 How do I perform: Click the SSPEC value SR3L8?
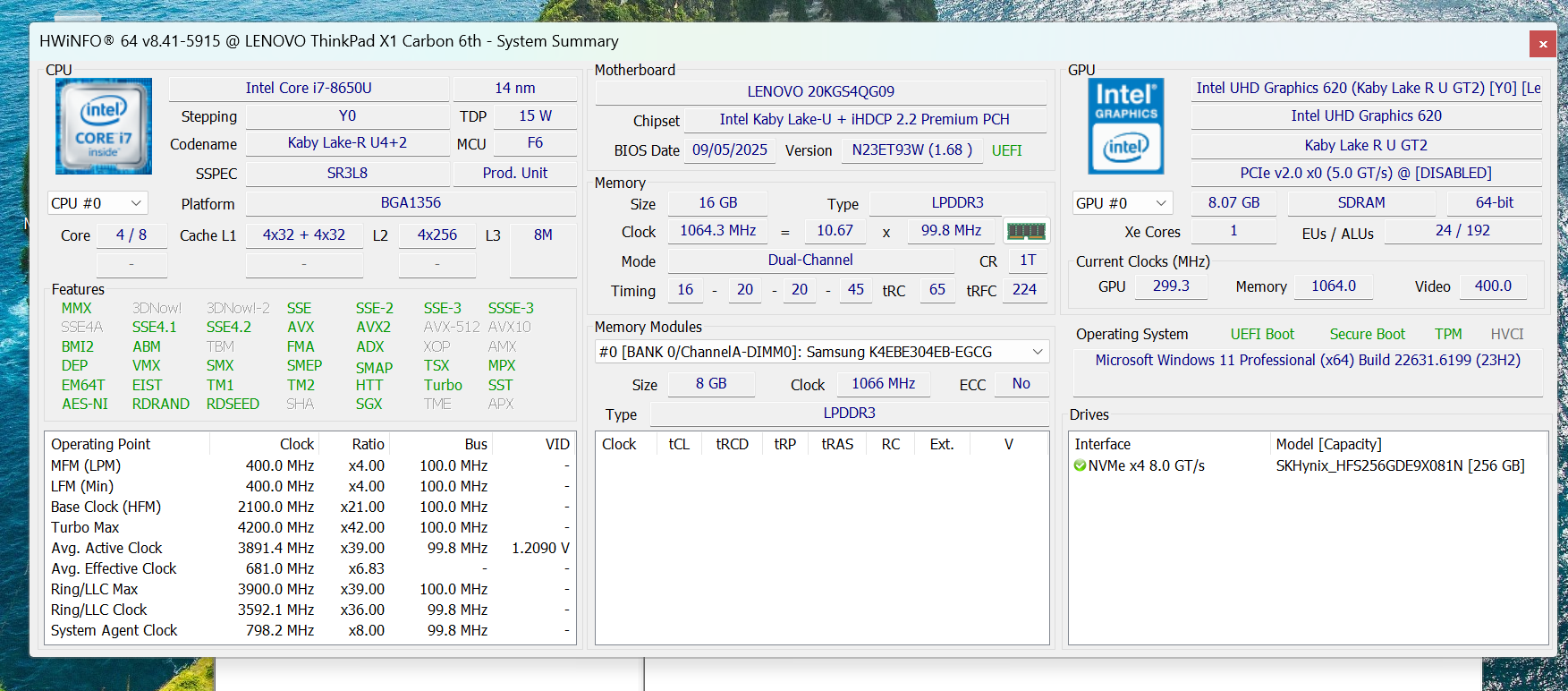[x=347, y=173]
